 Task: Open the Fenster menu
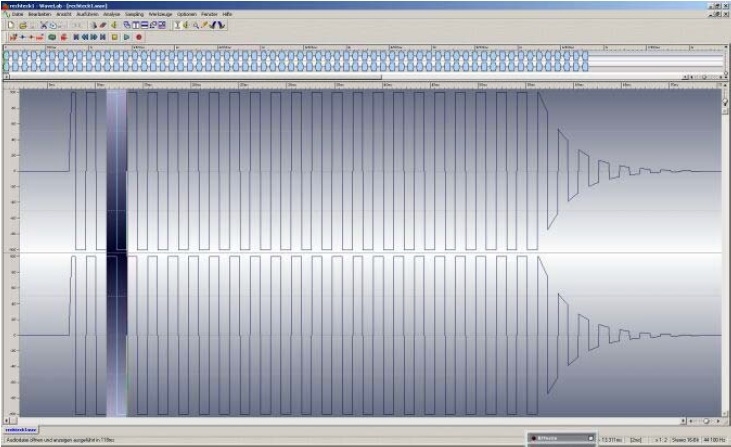[x=209, y=14]
